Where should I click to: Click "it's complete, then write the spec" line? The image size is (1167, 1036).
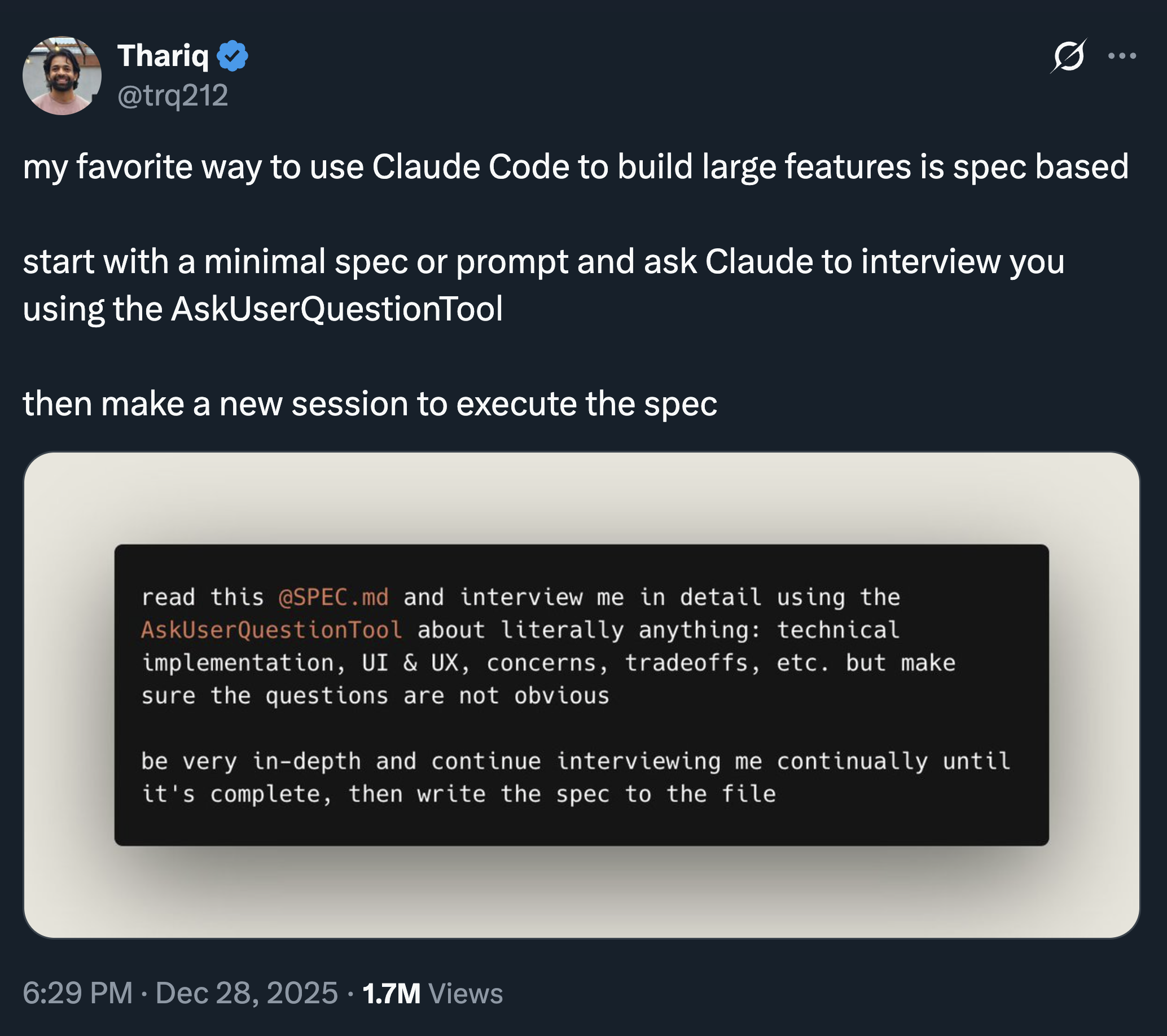point(458,794)
